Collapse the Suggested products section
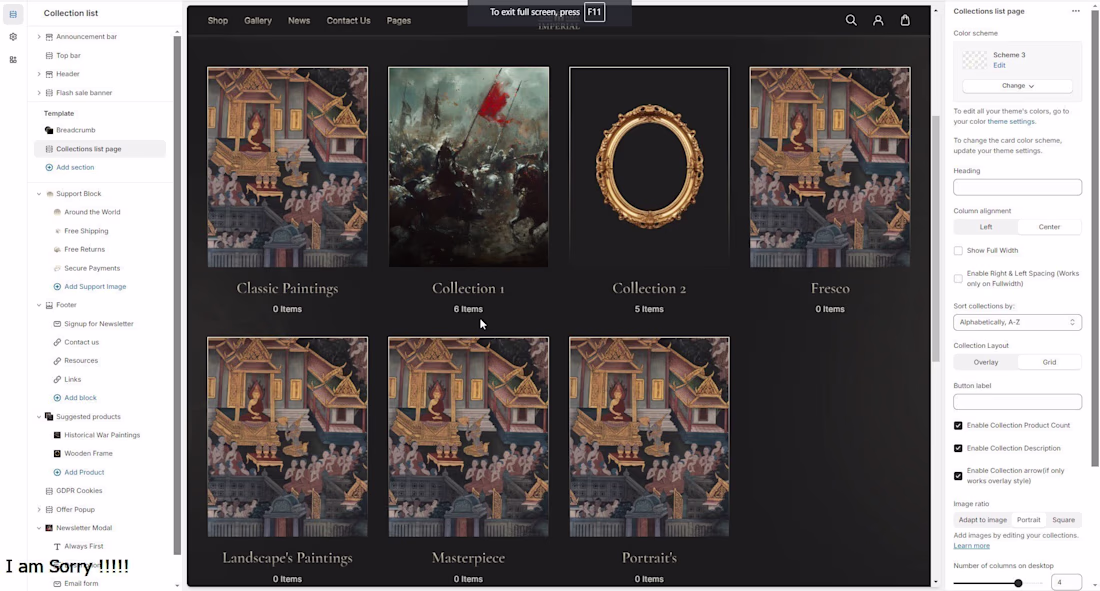 (39, 417)
